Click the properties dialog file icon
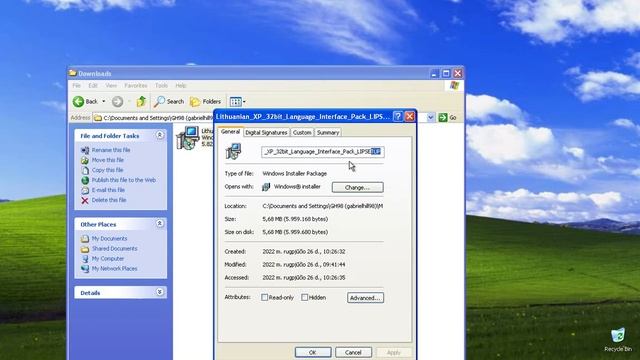The image size is (640, 360). click(233, 151)
